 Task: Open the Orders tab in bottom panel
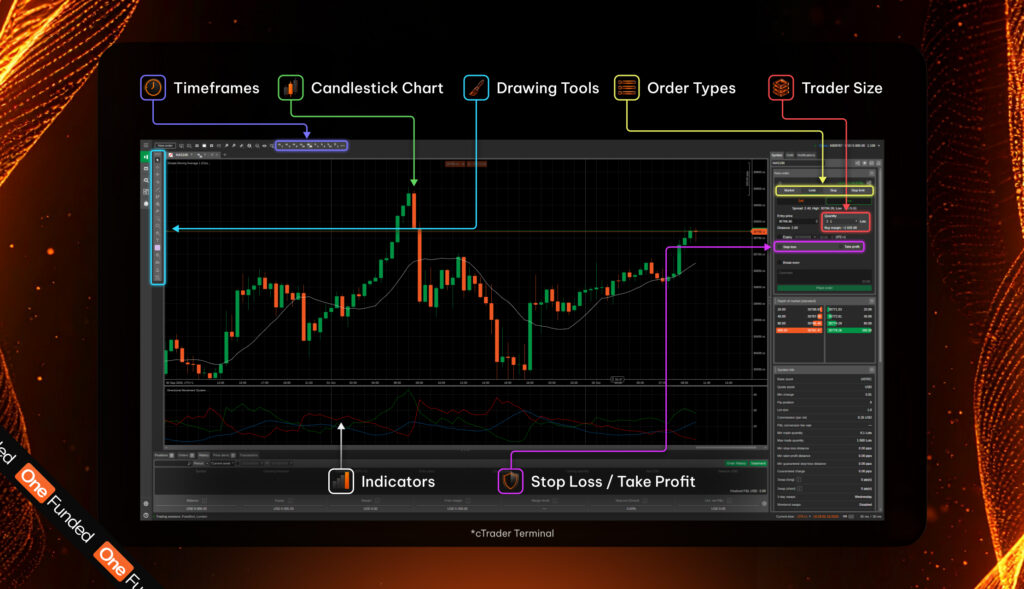(186, 455)
